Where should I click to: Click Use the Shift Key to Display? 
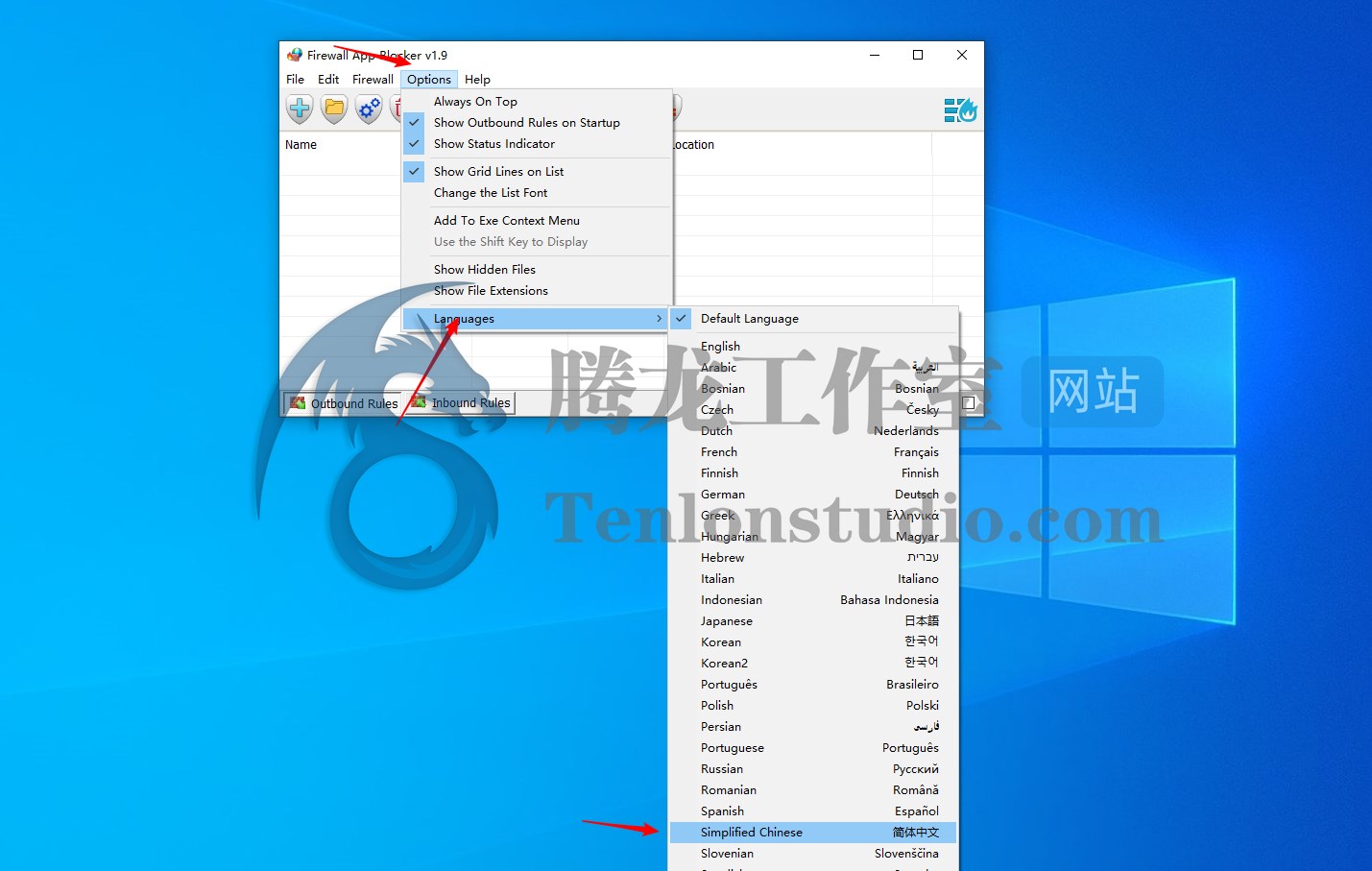537,242
